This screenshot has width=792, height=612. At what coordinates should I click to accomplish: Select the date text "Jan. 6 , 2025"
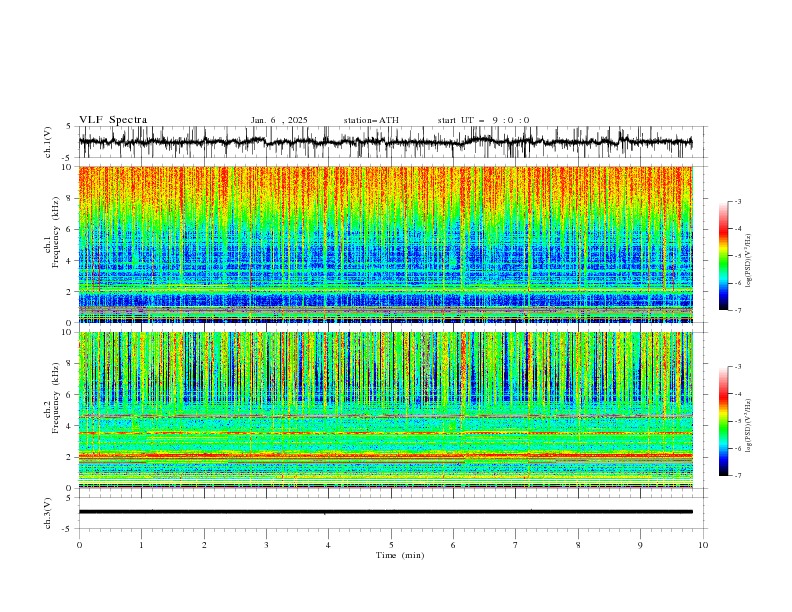point(279,120)
